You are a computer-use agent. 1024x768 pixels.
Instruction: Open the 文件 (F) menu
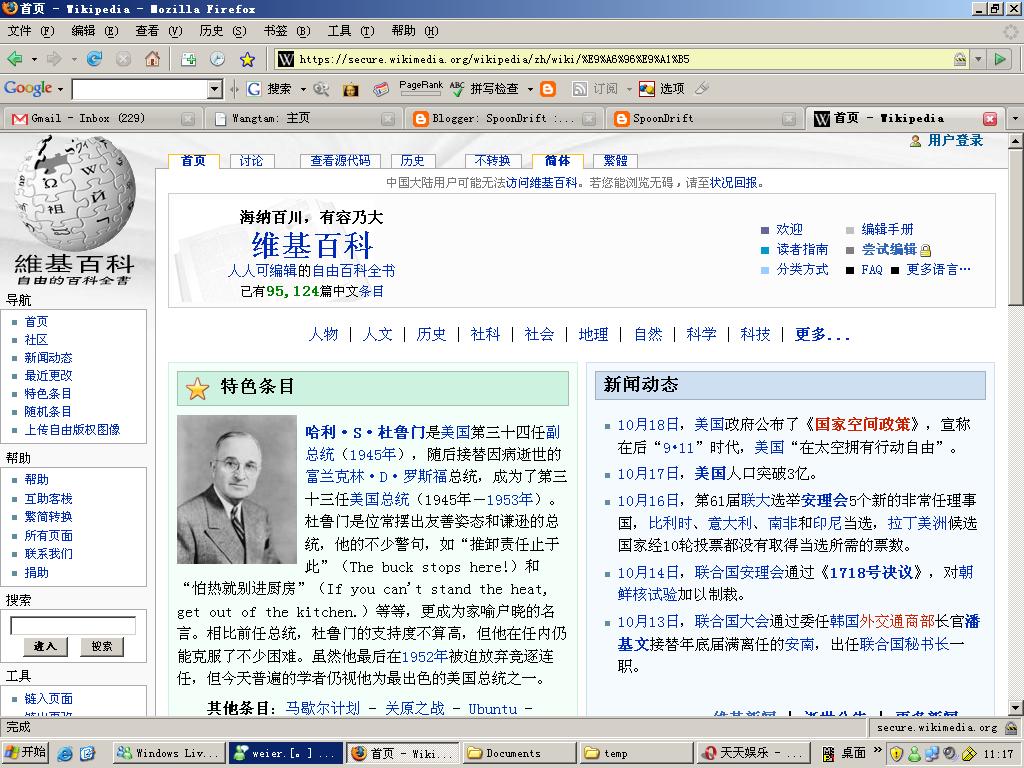31,31
